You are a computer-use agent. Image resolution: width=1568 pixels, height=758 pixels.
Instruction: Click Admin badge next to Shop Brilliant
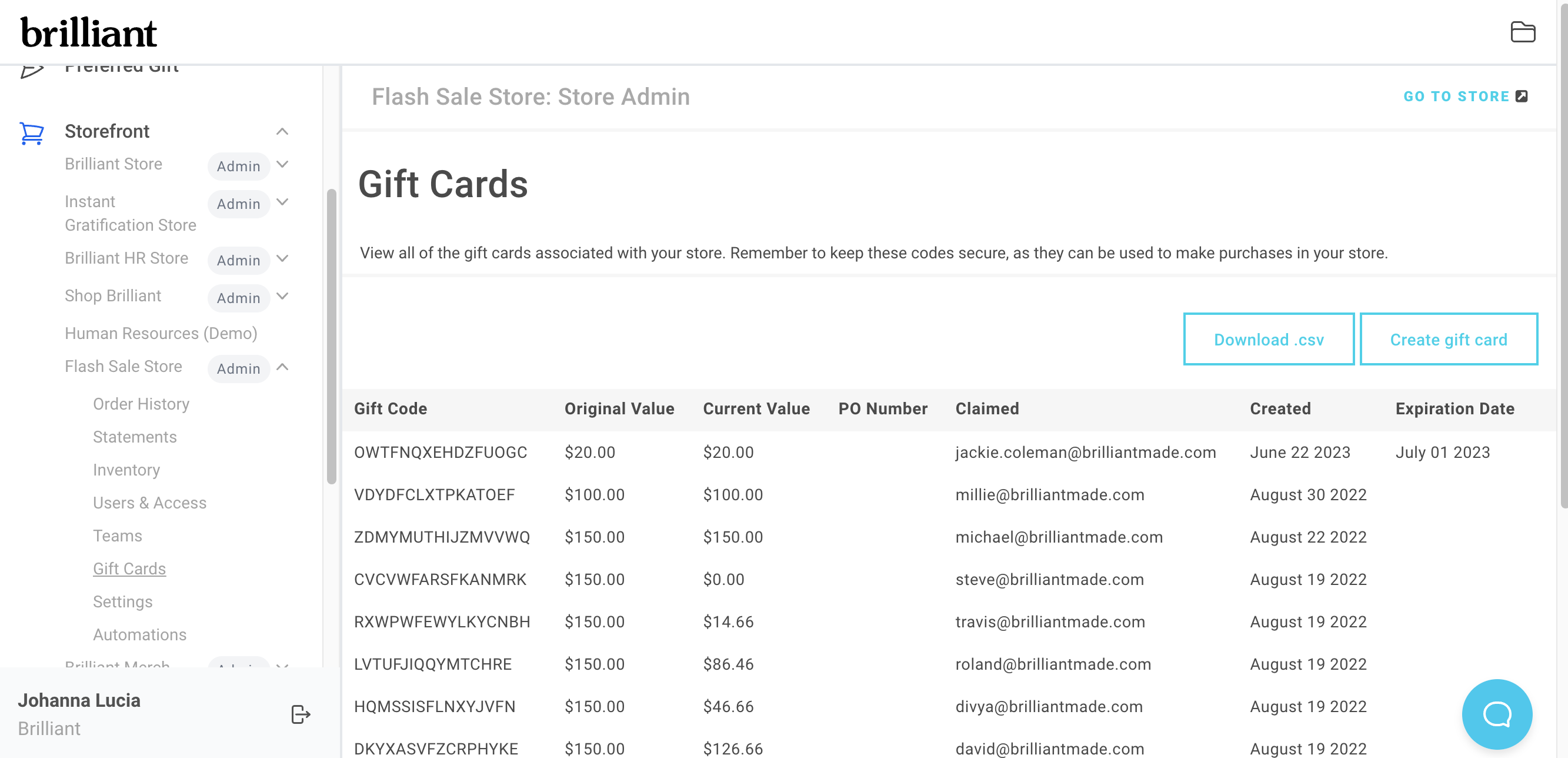tap(239, 298)
